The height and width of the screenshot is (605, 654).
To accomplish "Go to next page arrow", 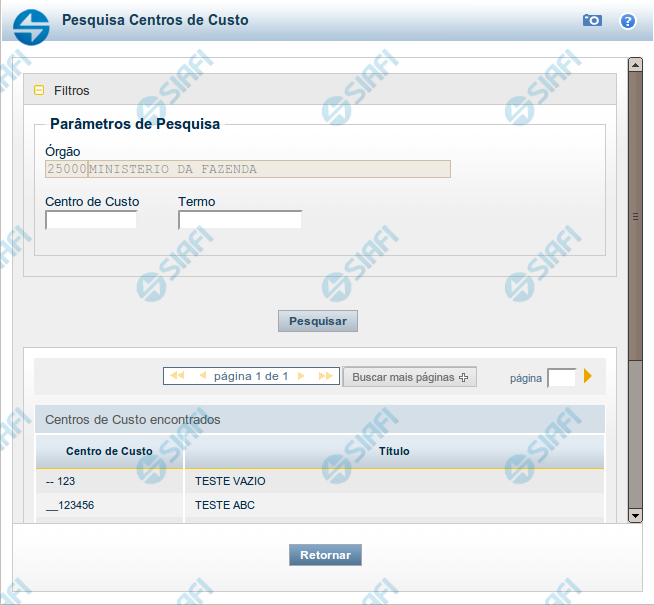I will 300,376.
